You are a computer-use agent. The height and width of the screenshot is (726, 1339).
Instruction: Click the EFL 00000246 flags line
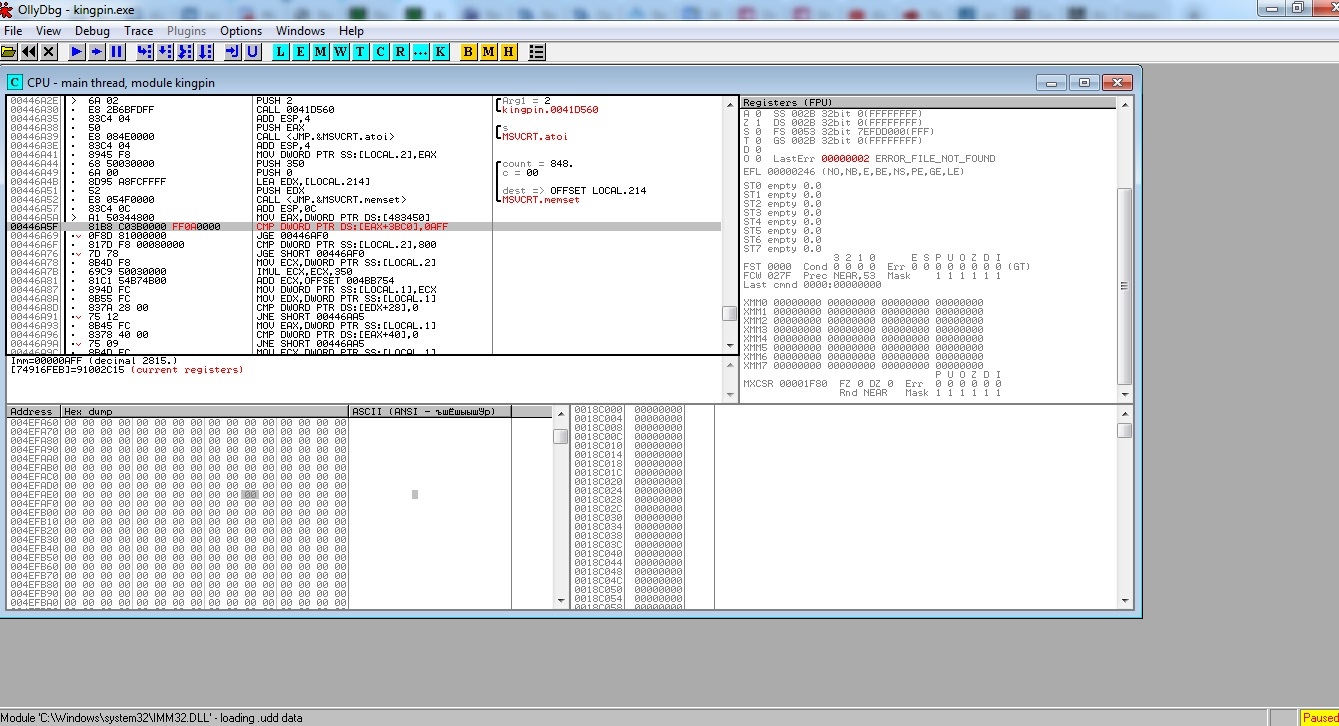tap(854, 172)
